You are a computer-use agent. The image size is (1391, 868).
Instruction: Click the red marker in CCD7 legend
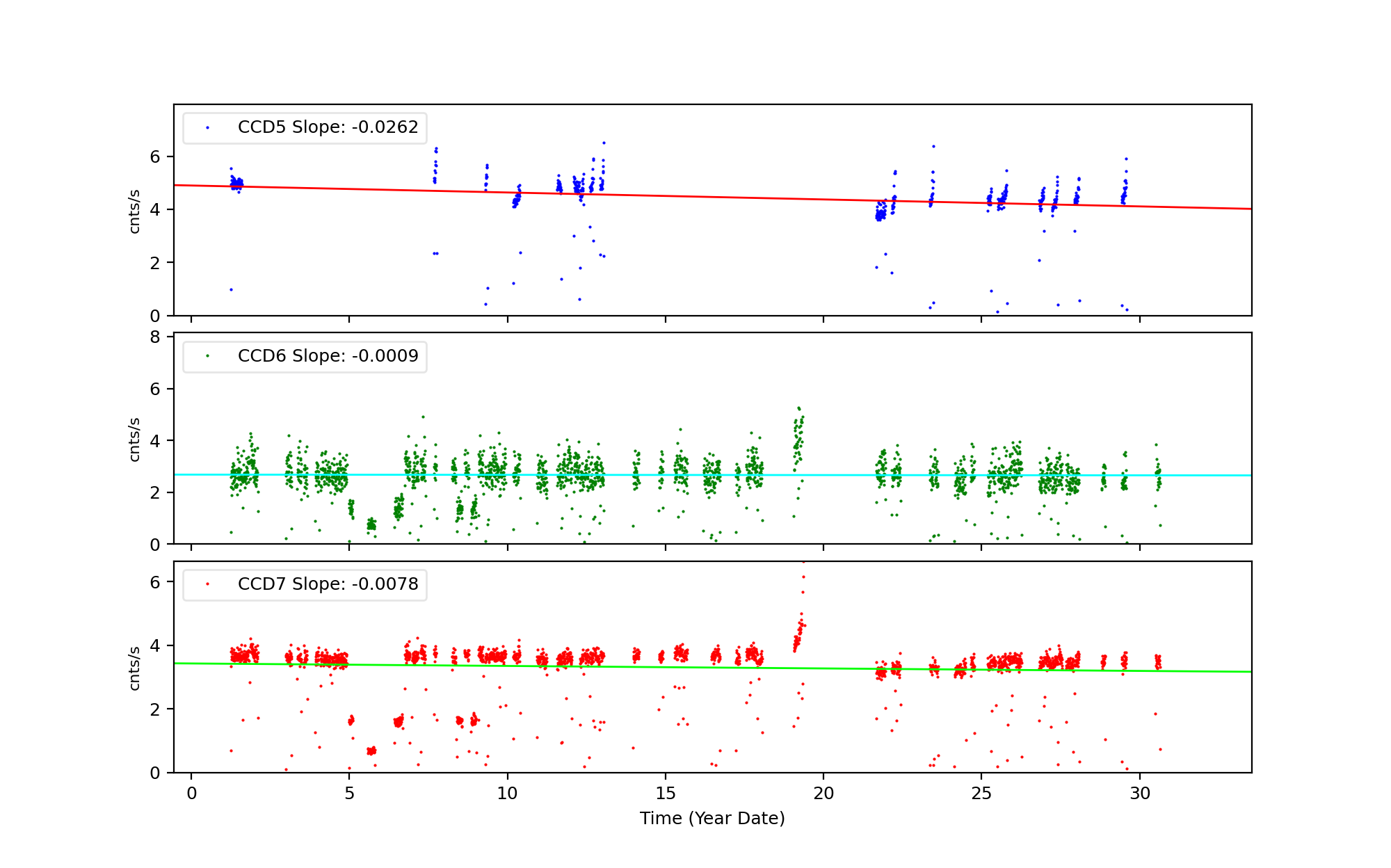pyautogui.click(x=207, y=584)
